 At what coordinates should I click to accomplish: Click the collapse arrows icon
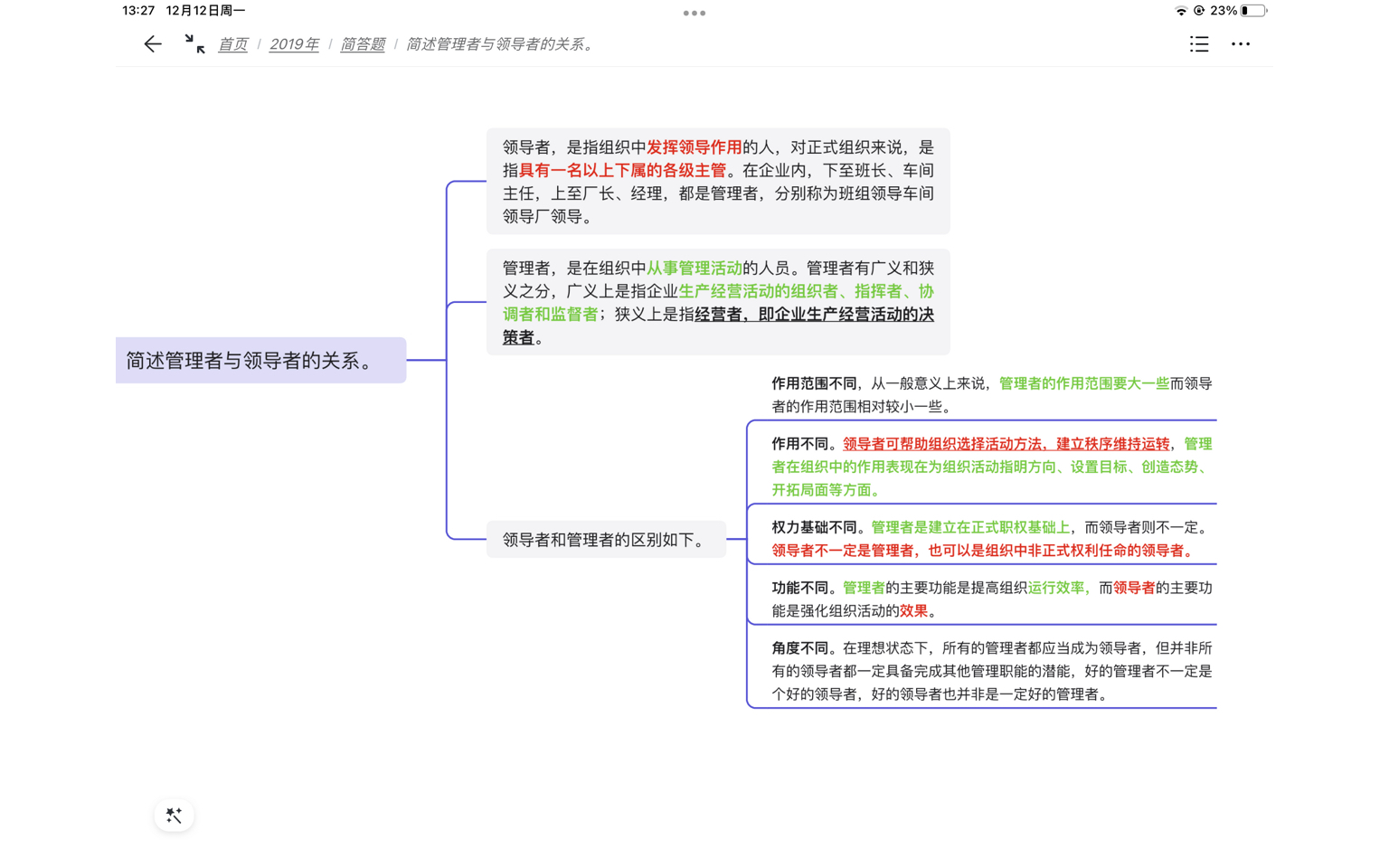pyautogui.click(x=194, y=43)
